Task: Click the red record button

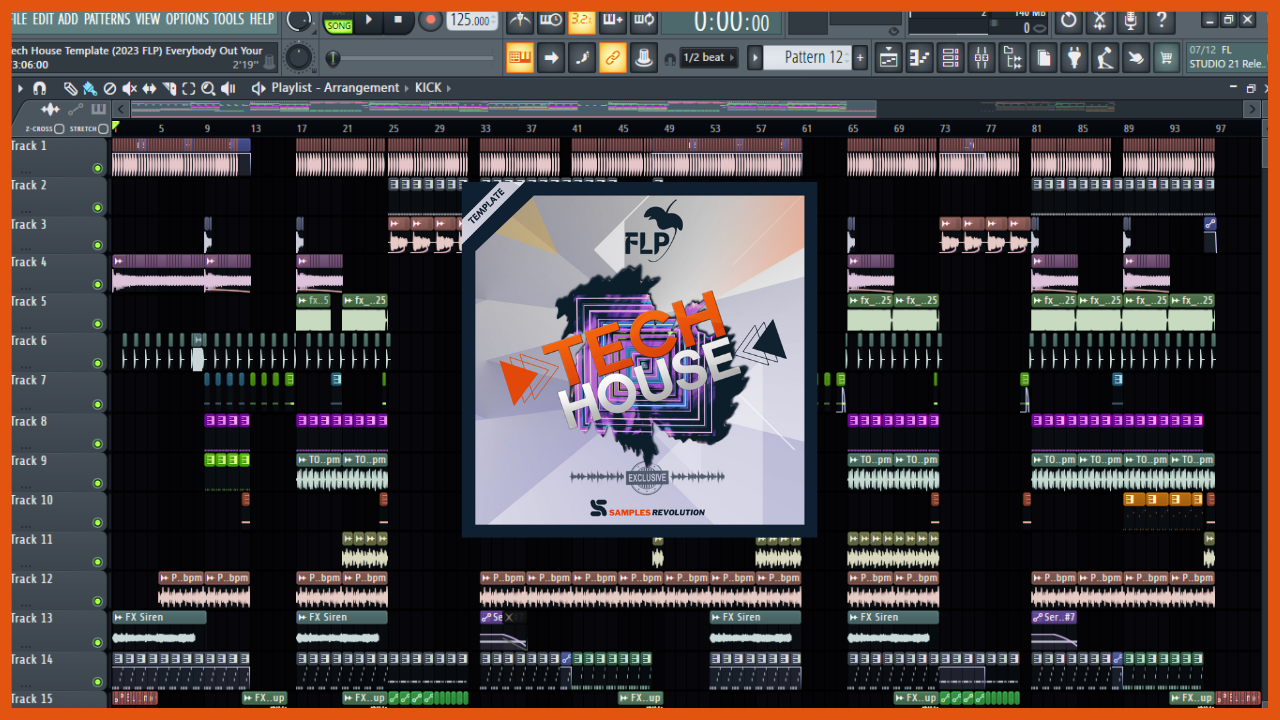Action: (430, 20)
